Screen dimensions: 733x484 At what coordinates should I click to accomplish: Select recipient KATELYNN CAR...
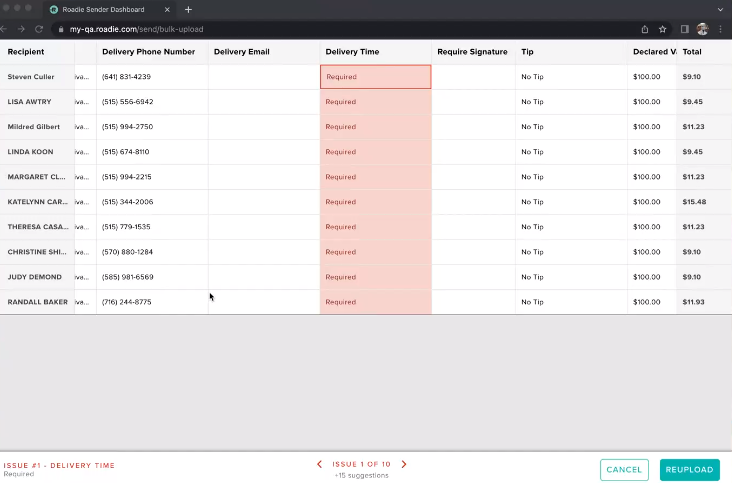click(37, 202)
